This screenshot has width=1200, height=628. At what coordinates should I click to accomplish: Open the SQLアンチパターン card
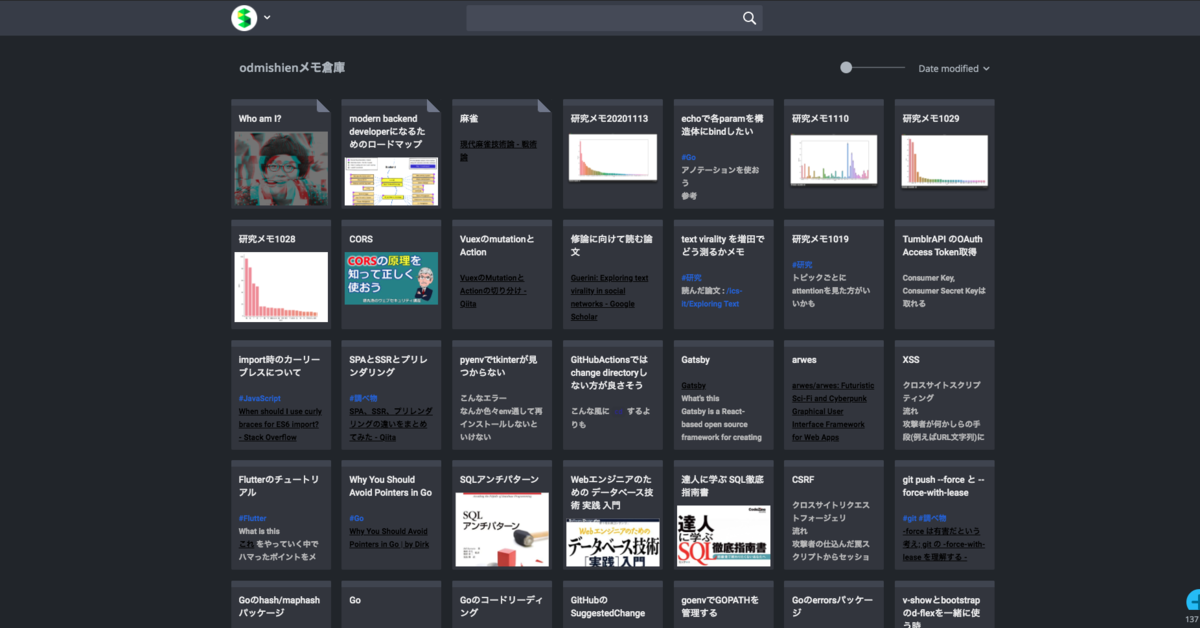tap(502, 515)
